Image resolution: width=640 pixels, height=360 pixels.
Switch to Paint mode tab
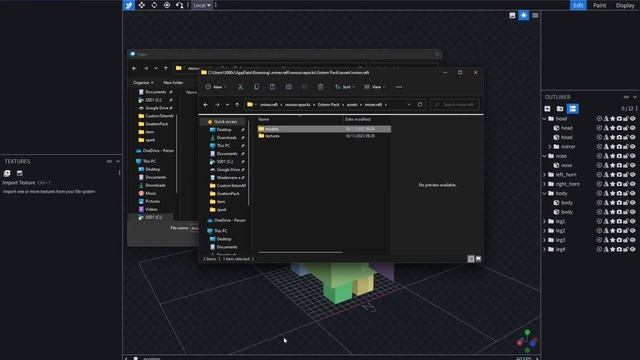pyautogui.click(x=599, y=5)
